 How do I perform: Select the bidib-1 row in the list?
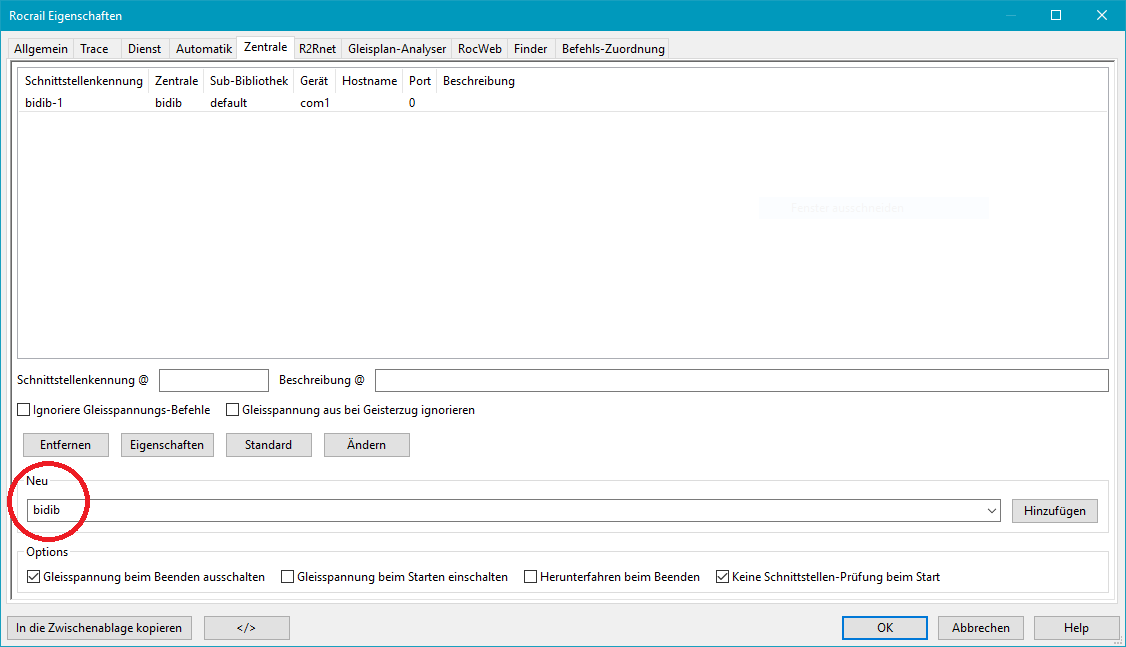click(x=45, y=103)
